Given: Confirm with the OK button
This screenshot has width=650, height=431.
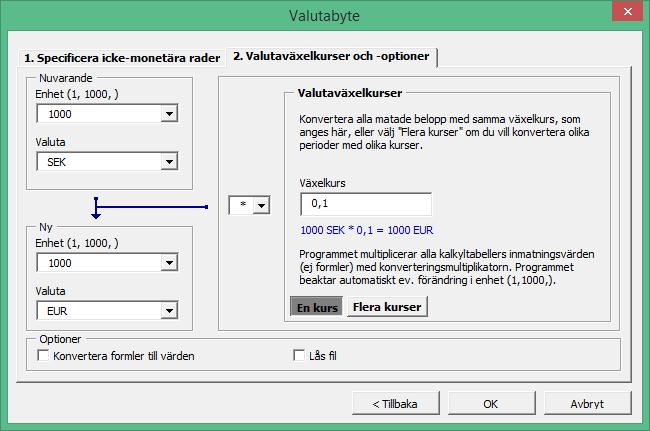Looking at the screenshot, I should point(491,404).
